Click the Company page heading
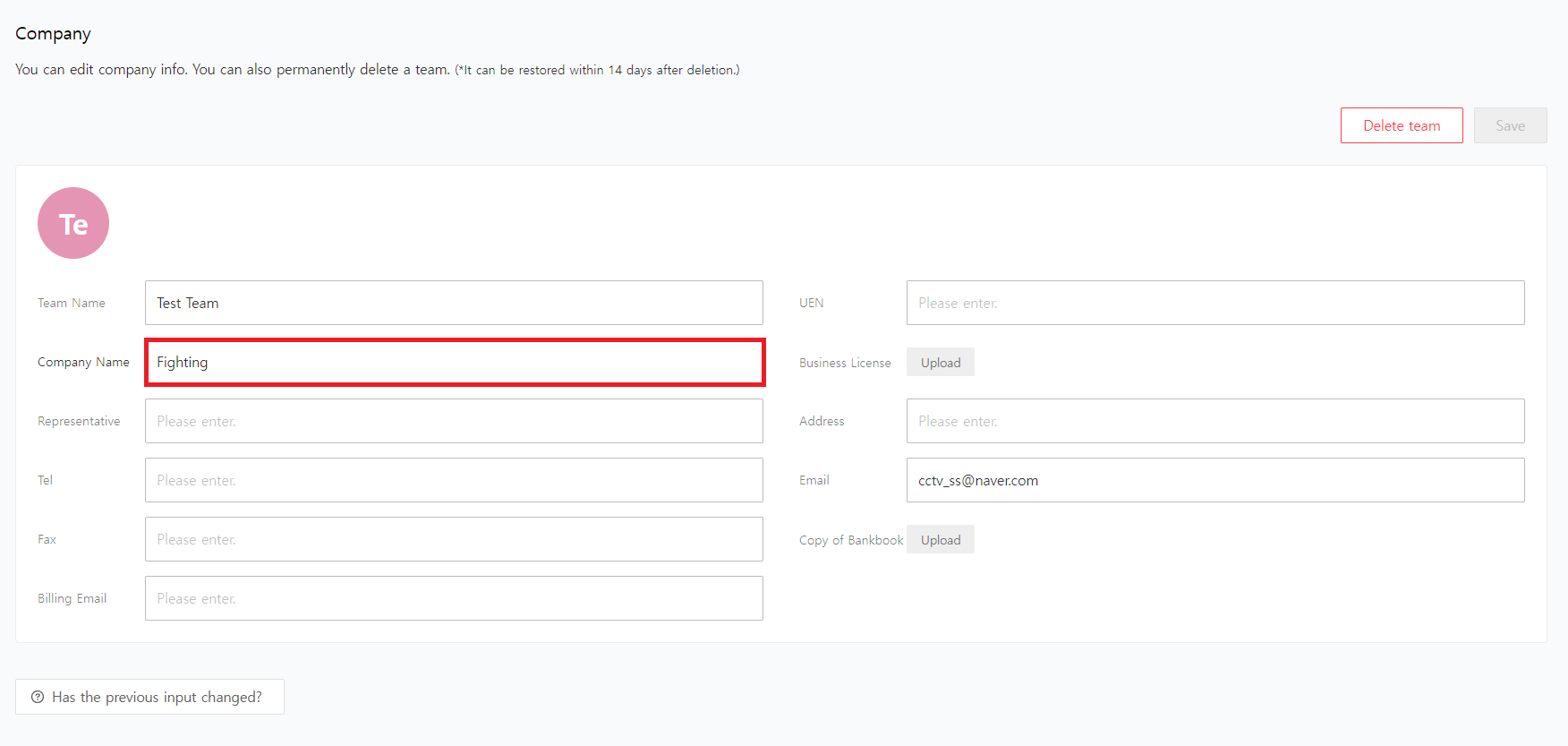Screen dimensions: 1568x746 point(53,34)
